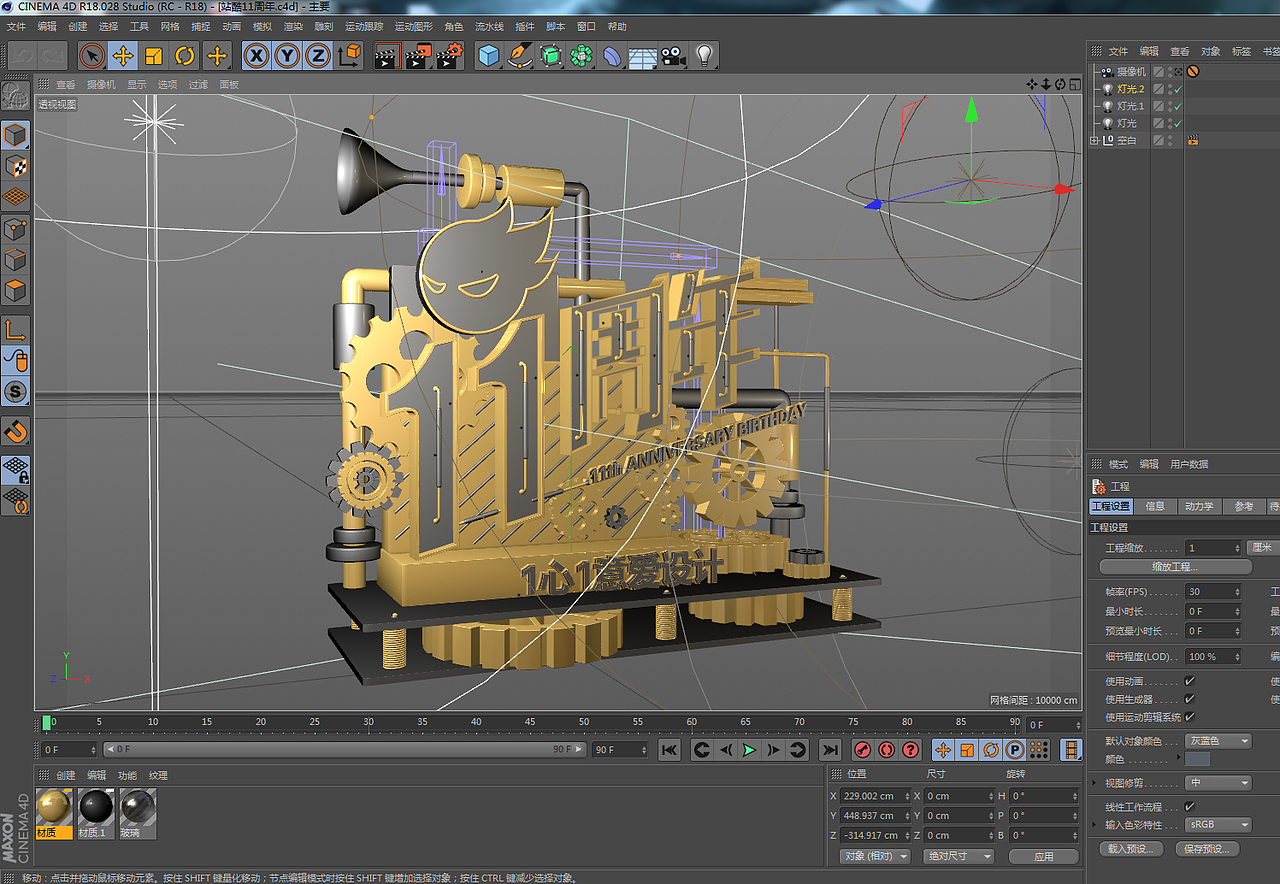Add a cube primitive object

click(488, 56)
